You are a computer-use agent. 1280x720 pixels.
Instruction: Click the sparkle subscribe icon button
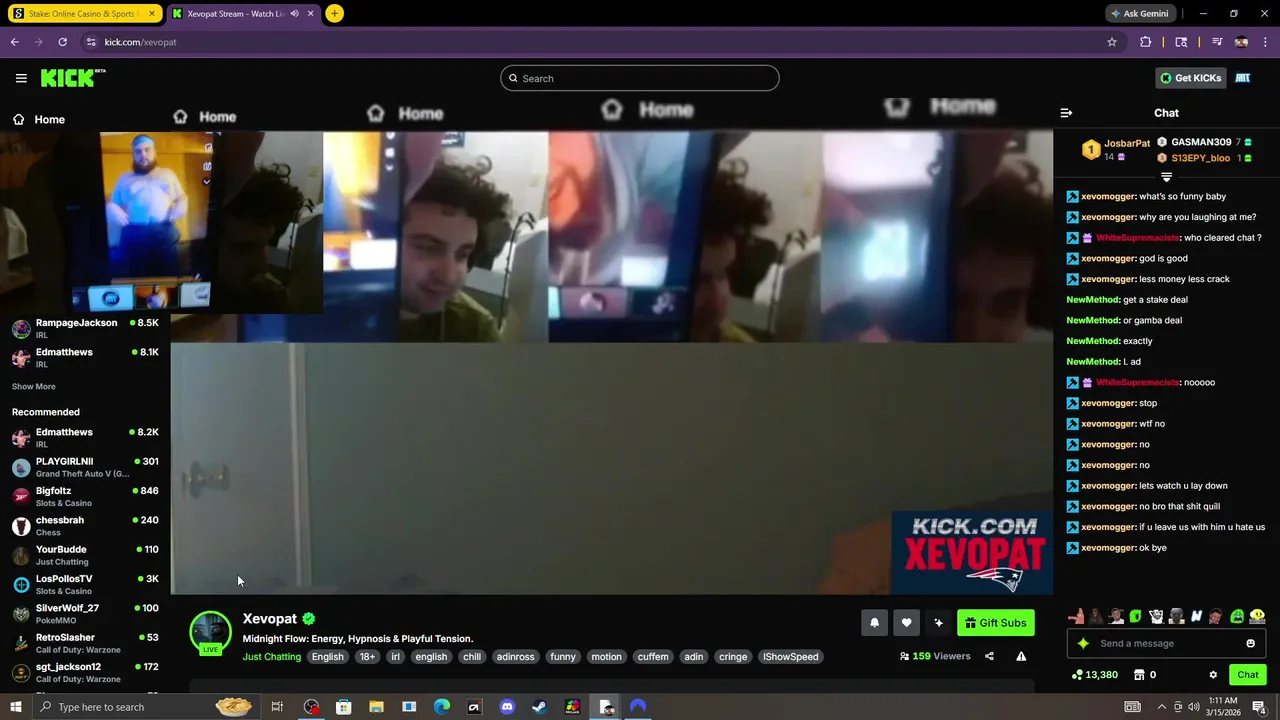click(x=938, y=623)
